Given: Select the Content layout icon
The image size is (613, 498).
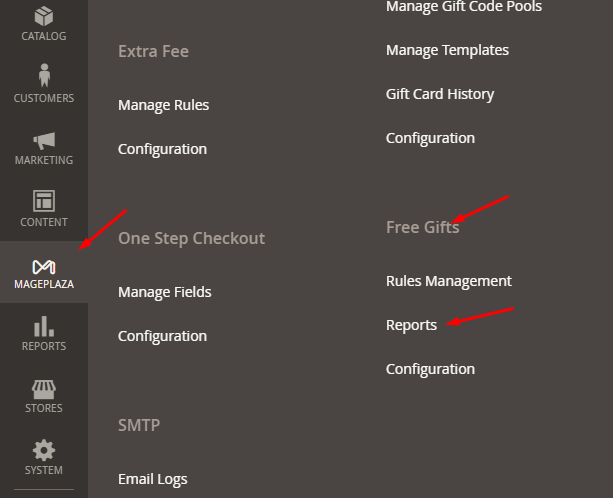Looking at the screenshot, I should (43, 201).
